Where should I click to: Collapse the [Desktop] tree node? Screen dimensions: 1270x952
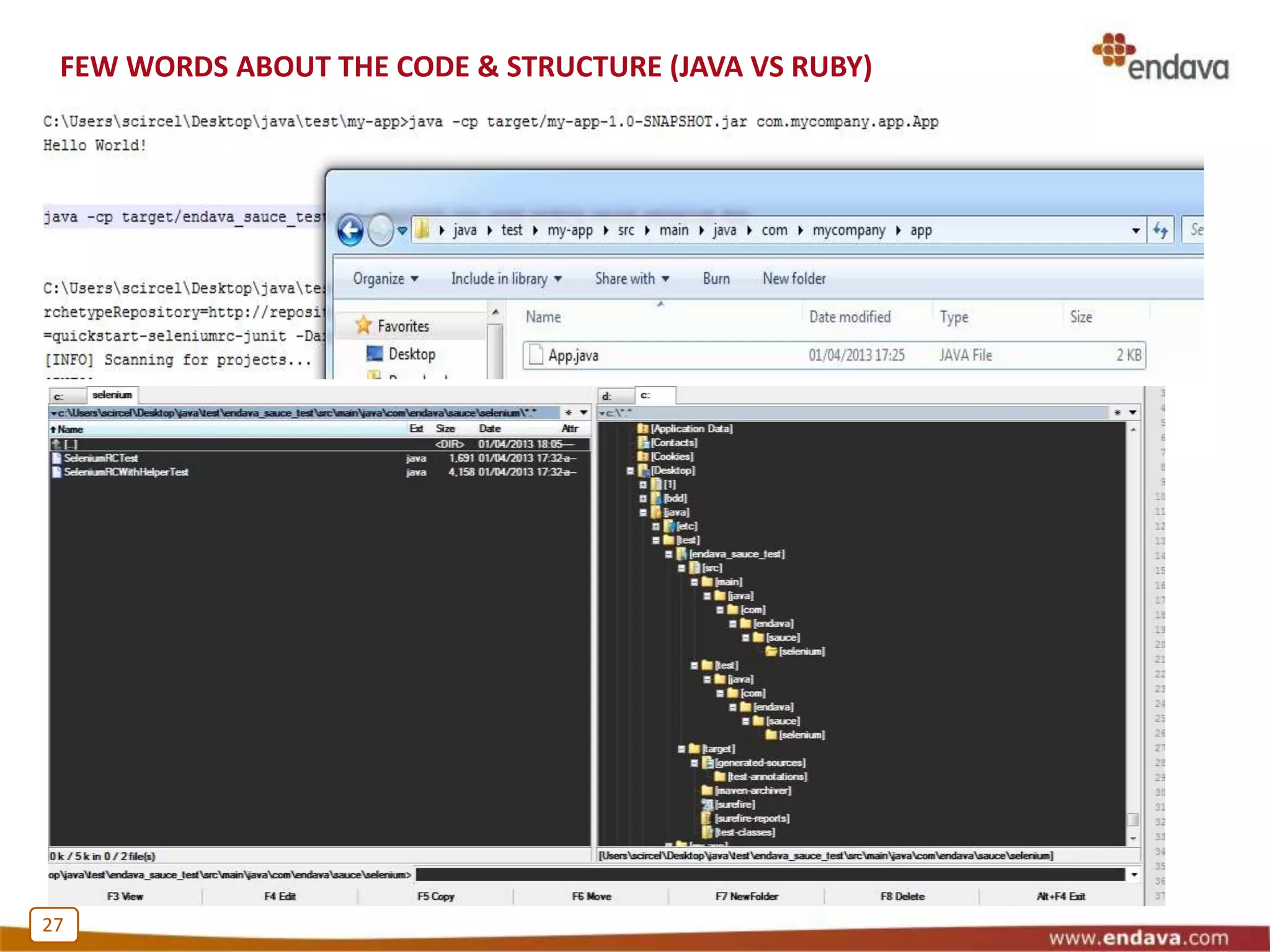tap(630, 471)
